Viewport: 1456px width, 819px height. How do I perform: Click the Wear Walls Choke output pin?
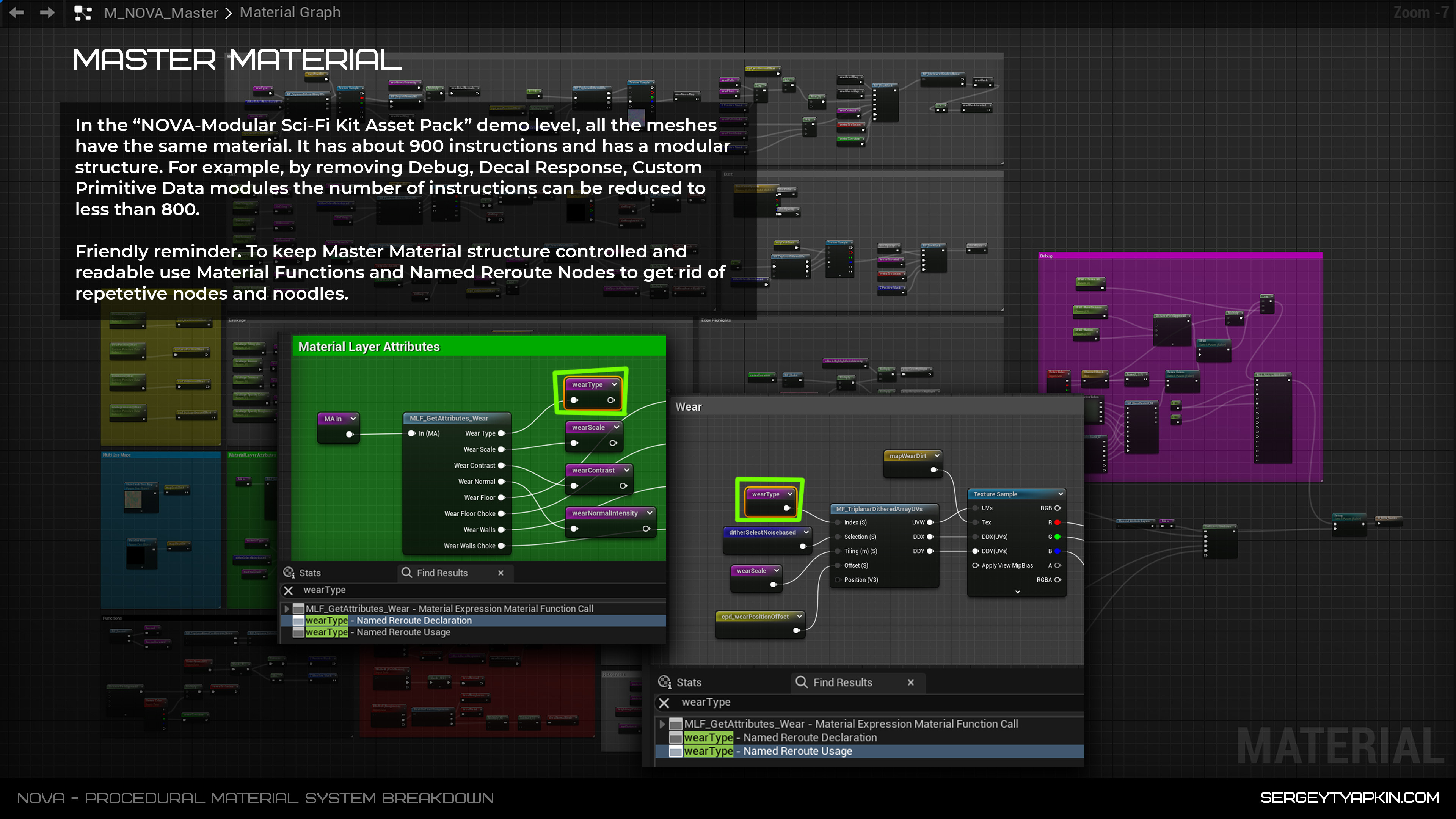pos(501,546)
